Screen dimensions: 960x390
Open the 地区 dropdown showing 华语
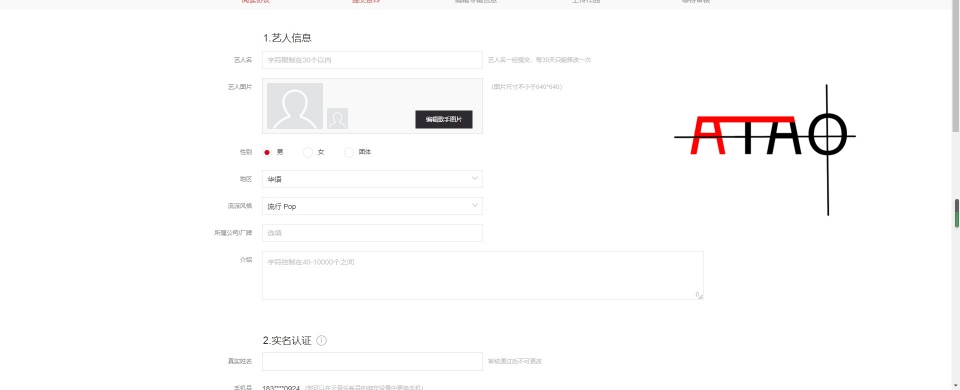[x=372, y=179]
